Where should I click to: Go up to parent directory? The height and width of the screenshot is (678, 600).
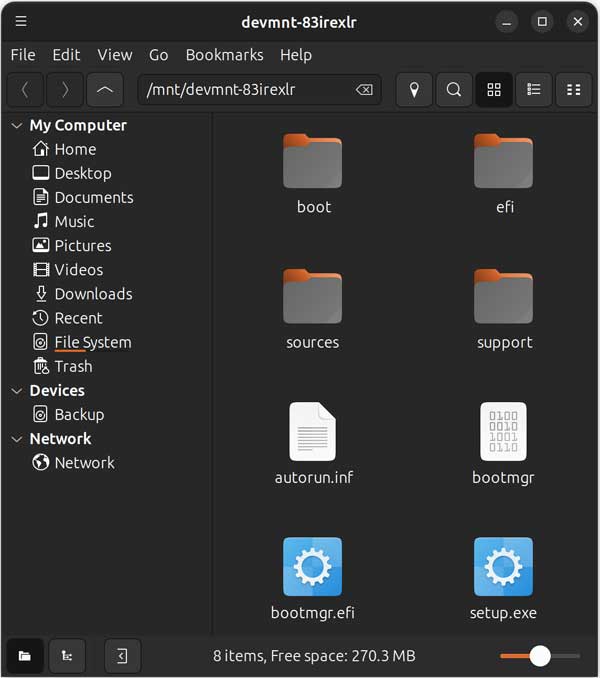[x=105, y=90]
